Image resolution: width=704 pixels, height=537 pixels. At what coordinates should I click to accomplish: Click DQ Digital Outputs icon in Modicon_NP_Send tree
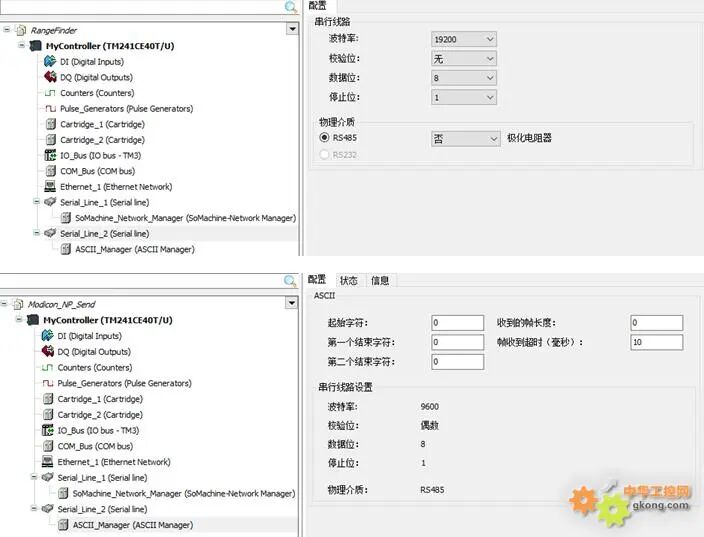tap(47, 351)
